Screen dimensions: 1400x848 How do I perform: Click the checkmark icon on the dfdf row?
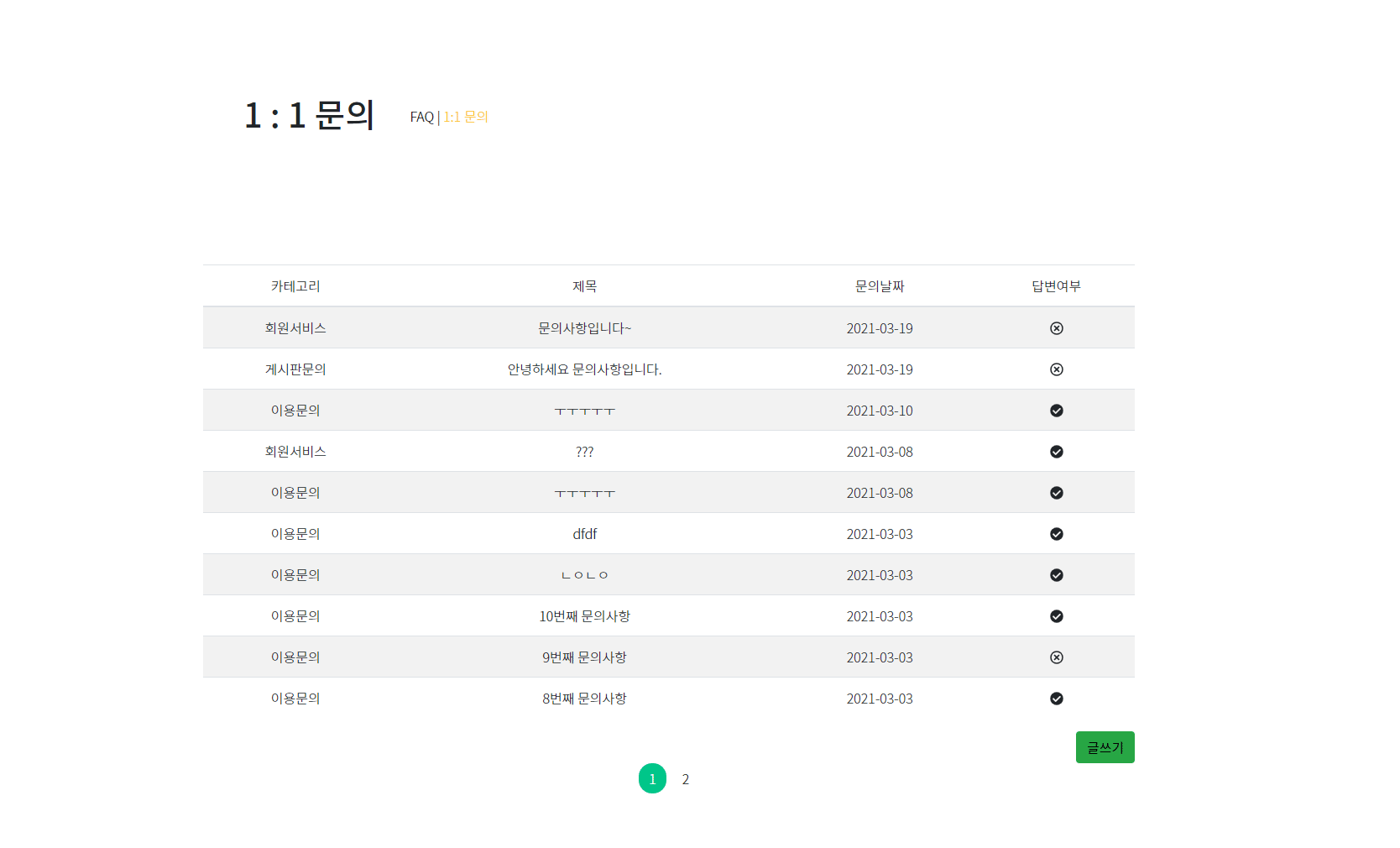point(1056,533)
